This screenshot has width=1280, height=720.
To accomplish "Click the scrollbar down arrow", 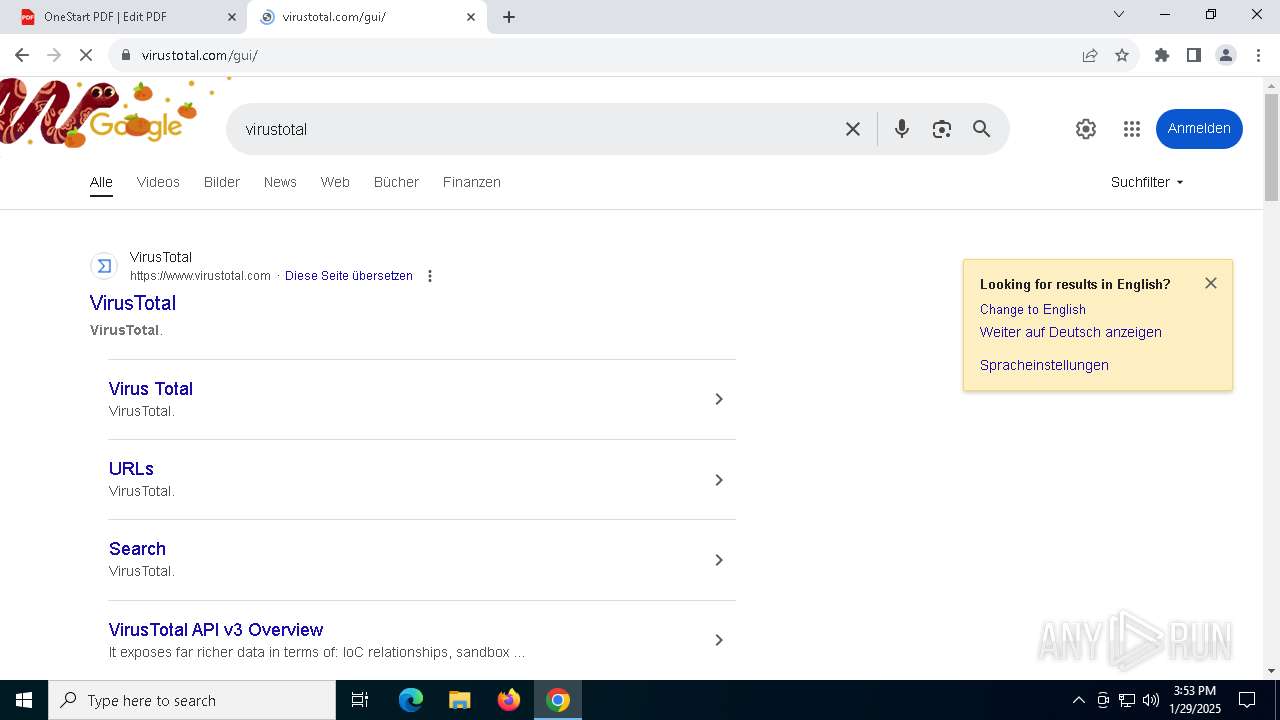I will (x=1271, y=671).
